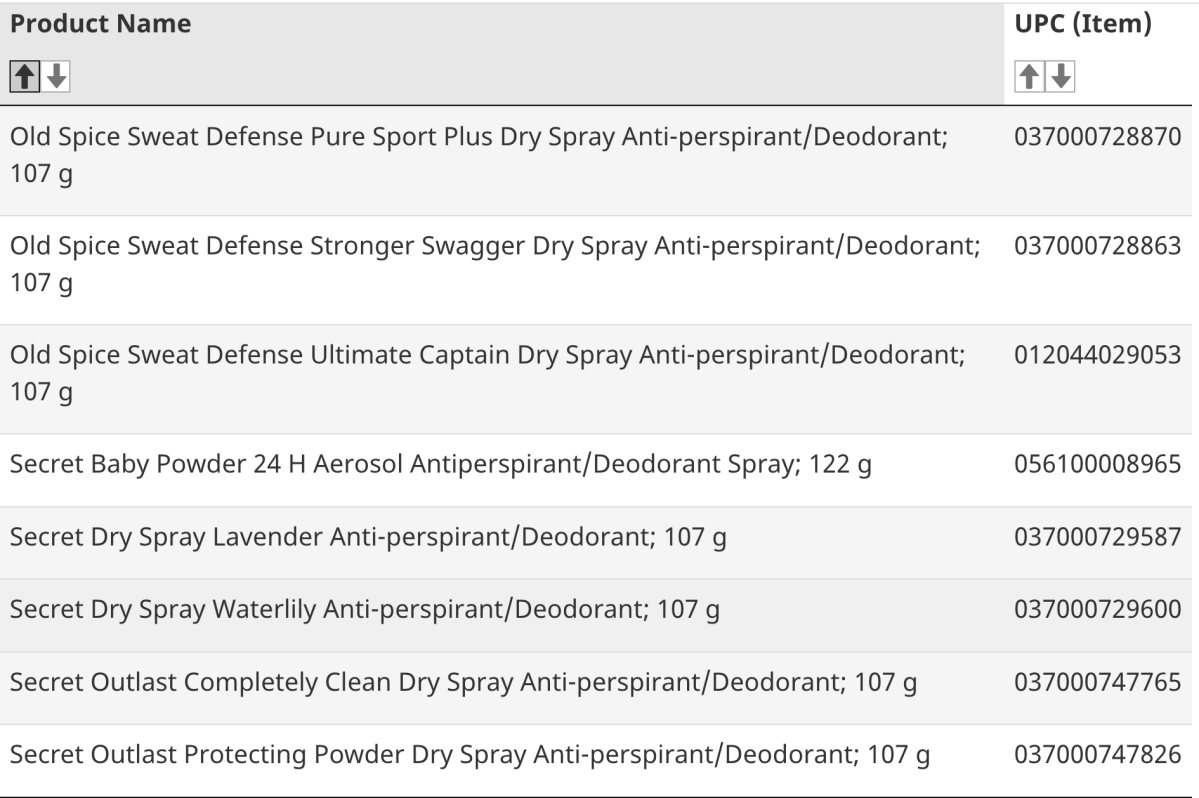Viewport: 1199px width, 798px height.
Task: Click UPC 037000728863
Action: (1097, 246)
